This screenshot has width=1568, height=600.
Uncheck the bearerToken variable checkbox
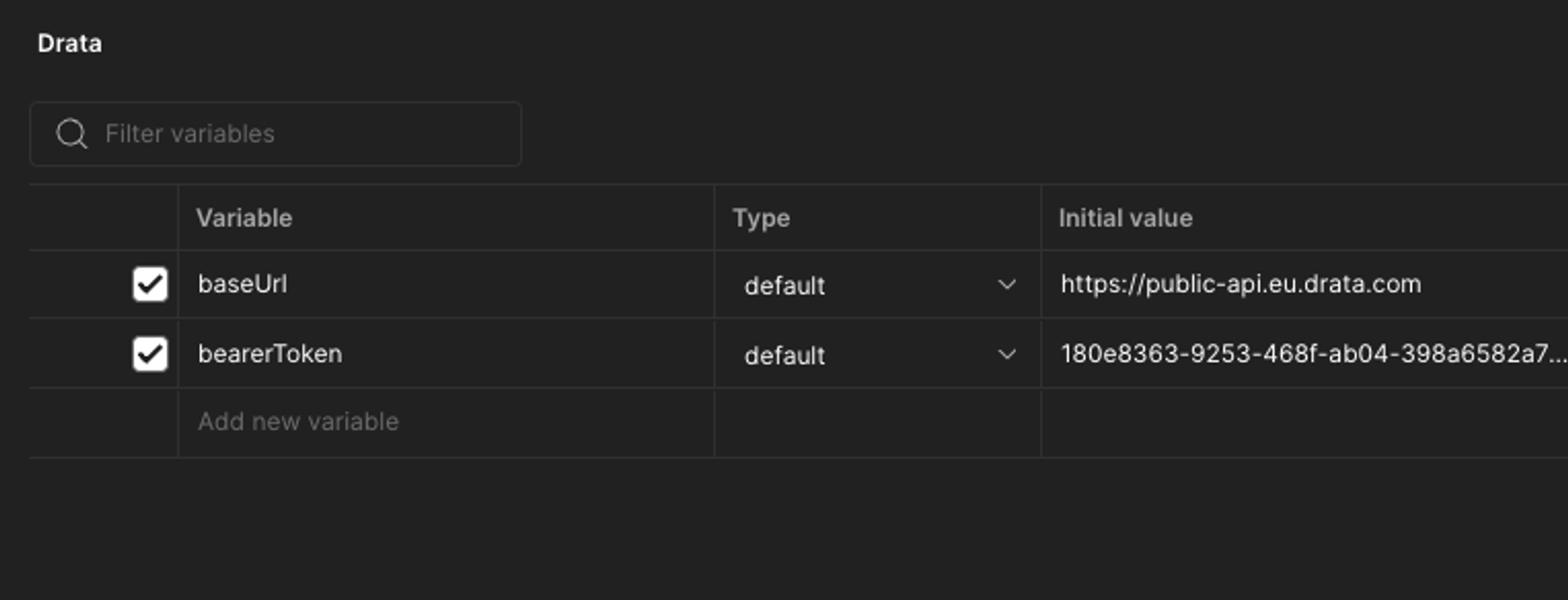tap(149, 354)
